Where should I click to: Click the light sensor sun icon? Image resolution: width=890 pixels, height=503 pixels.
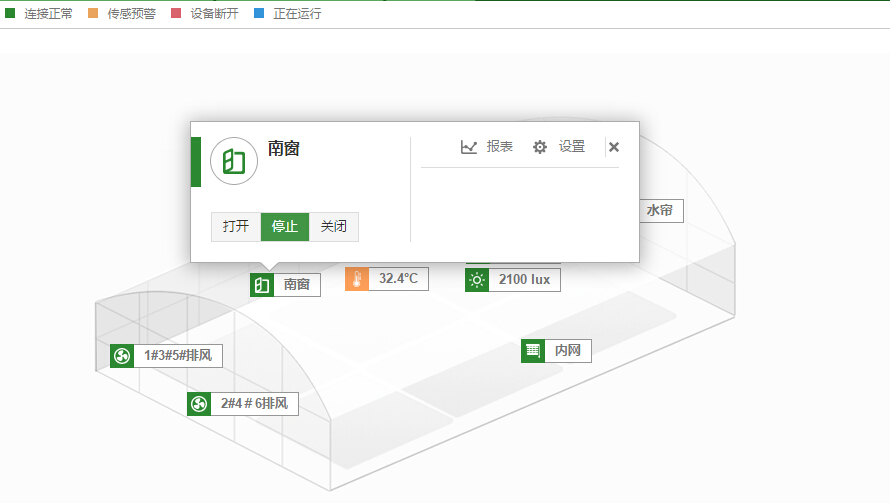coord(477,280)
